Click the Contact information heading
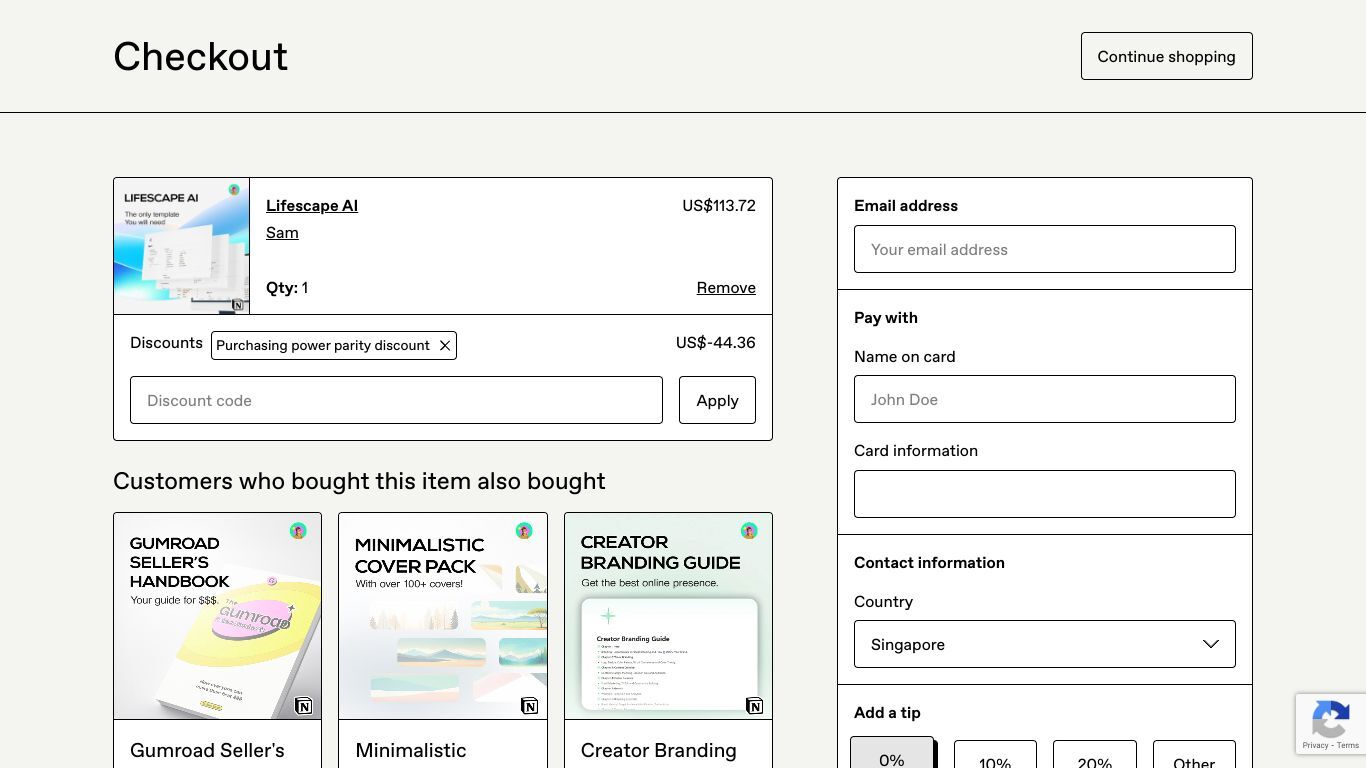1366x768 pixels. click(929, 563)
